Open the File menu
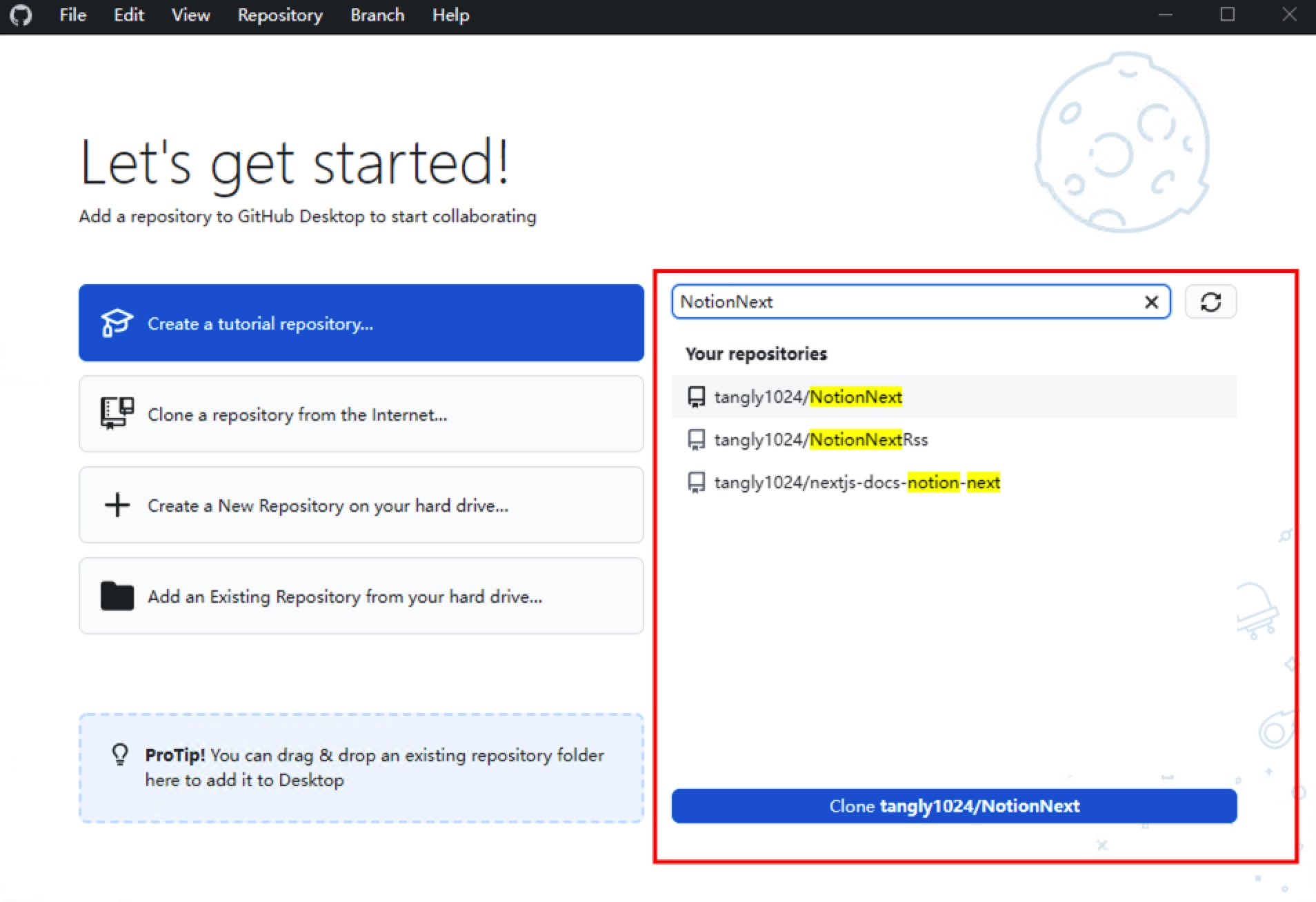This screenshot has width=1316, height=902. pos(72,15)
